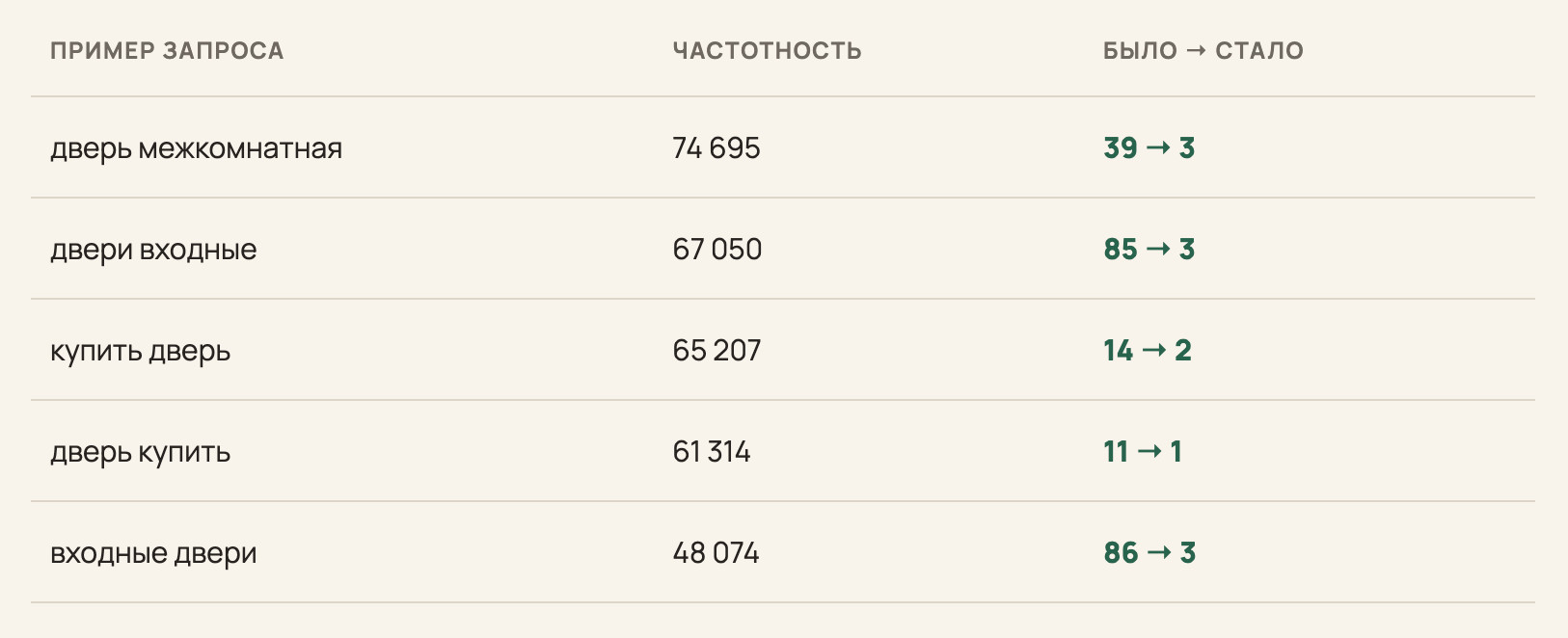Click the frequency value 48 074
The height and width of the screenshot is (638, 1568).
point(716,553)
